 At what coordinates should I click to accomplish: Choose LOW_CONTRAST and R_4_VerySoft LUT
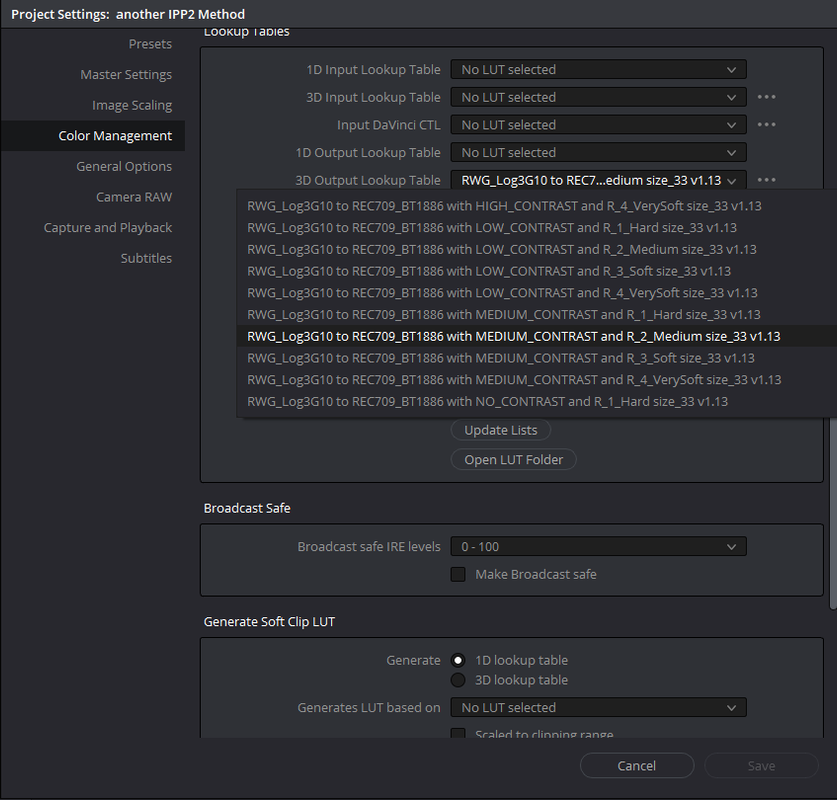pos(536,293)
